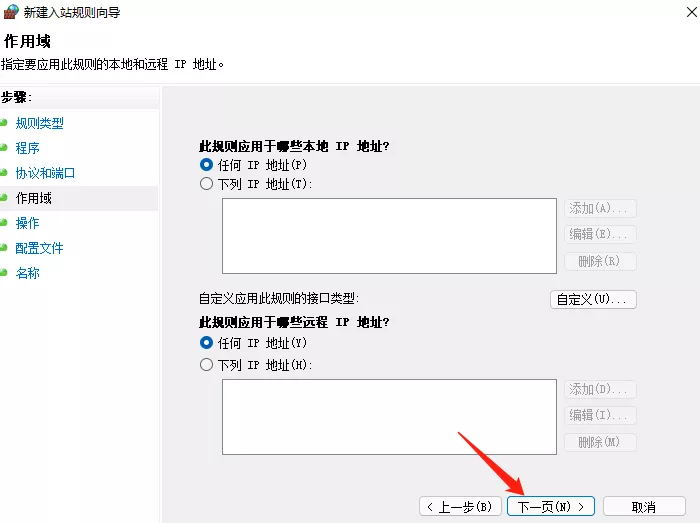Image resolution: width=700 pixels, height=523 pixels.
Task: Go to the 程序 step
Action: (27, 148)
